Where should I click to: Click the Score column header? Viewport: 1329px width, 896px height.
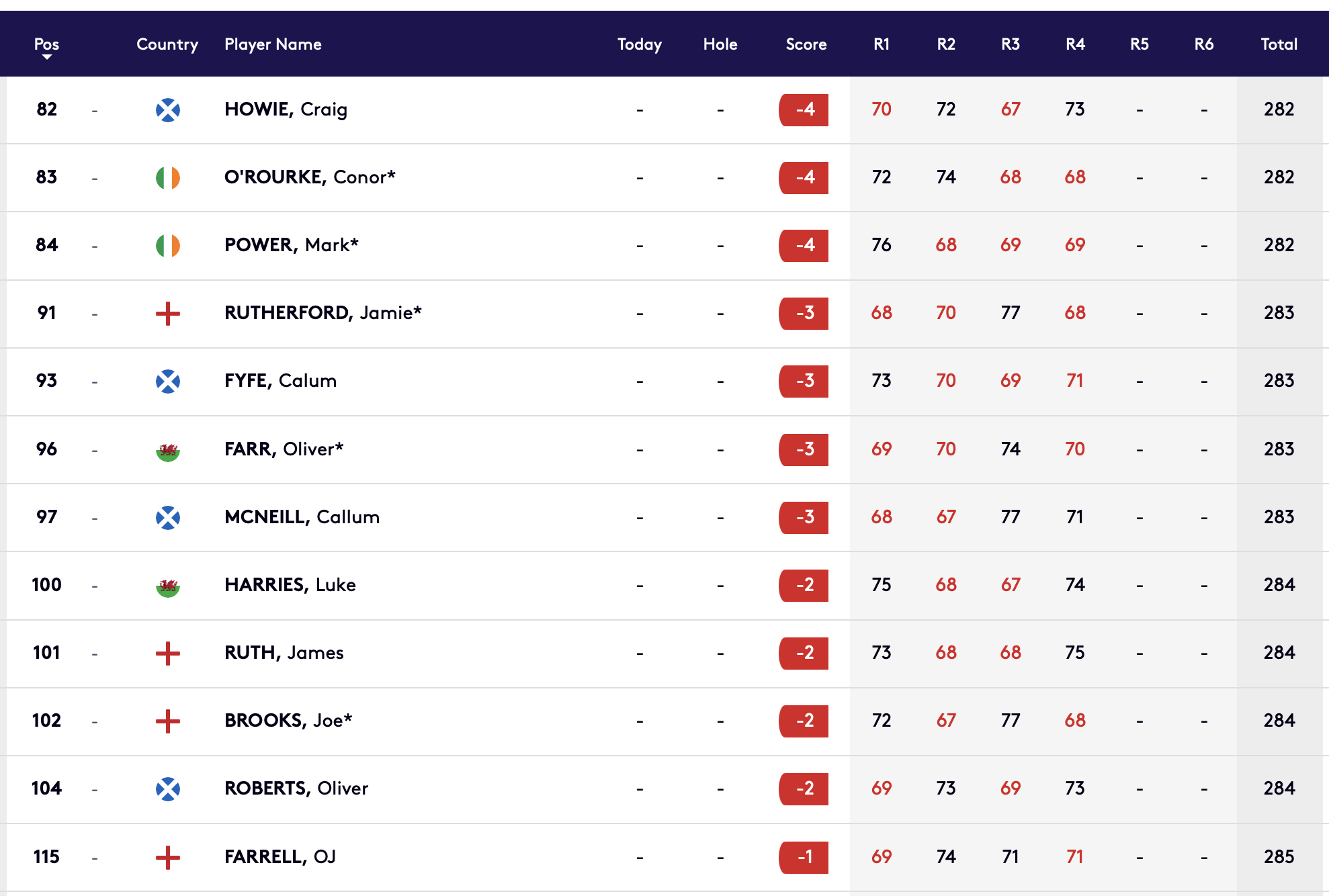point(806,44)
